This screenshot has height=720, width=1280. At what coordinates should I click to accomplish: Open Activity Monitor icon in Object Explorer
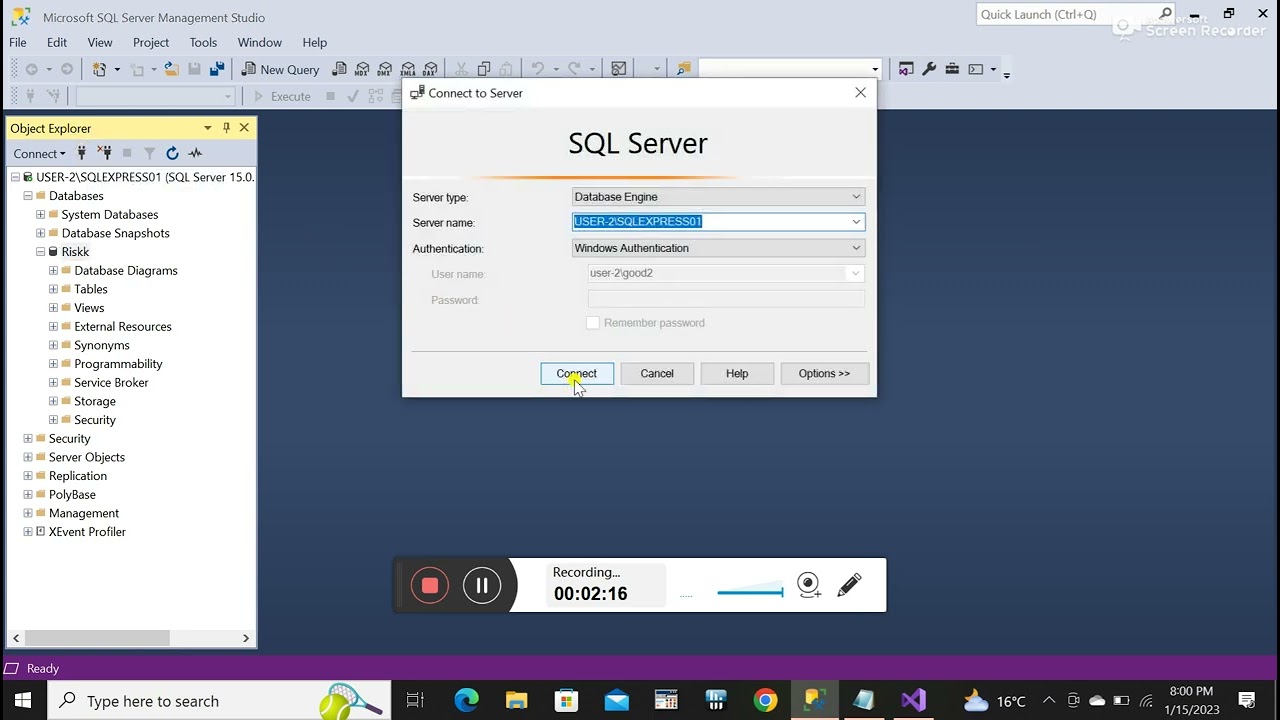click(x=195, y=153)
